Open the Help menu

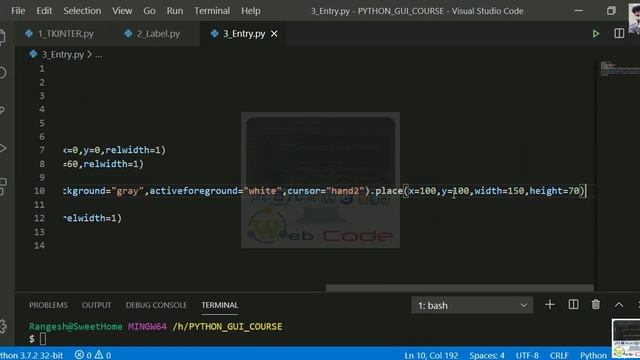coord(251,11)
